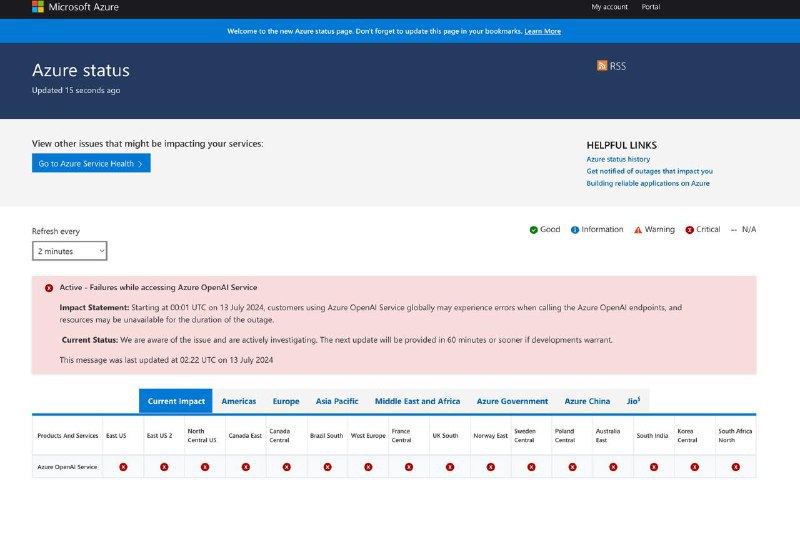Viewport: 800px width, 536px height.
Task: Open the Azure status history link
Action: click(x=618, y=159)
